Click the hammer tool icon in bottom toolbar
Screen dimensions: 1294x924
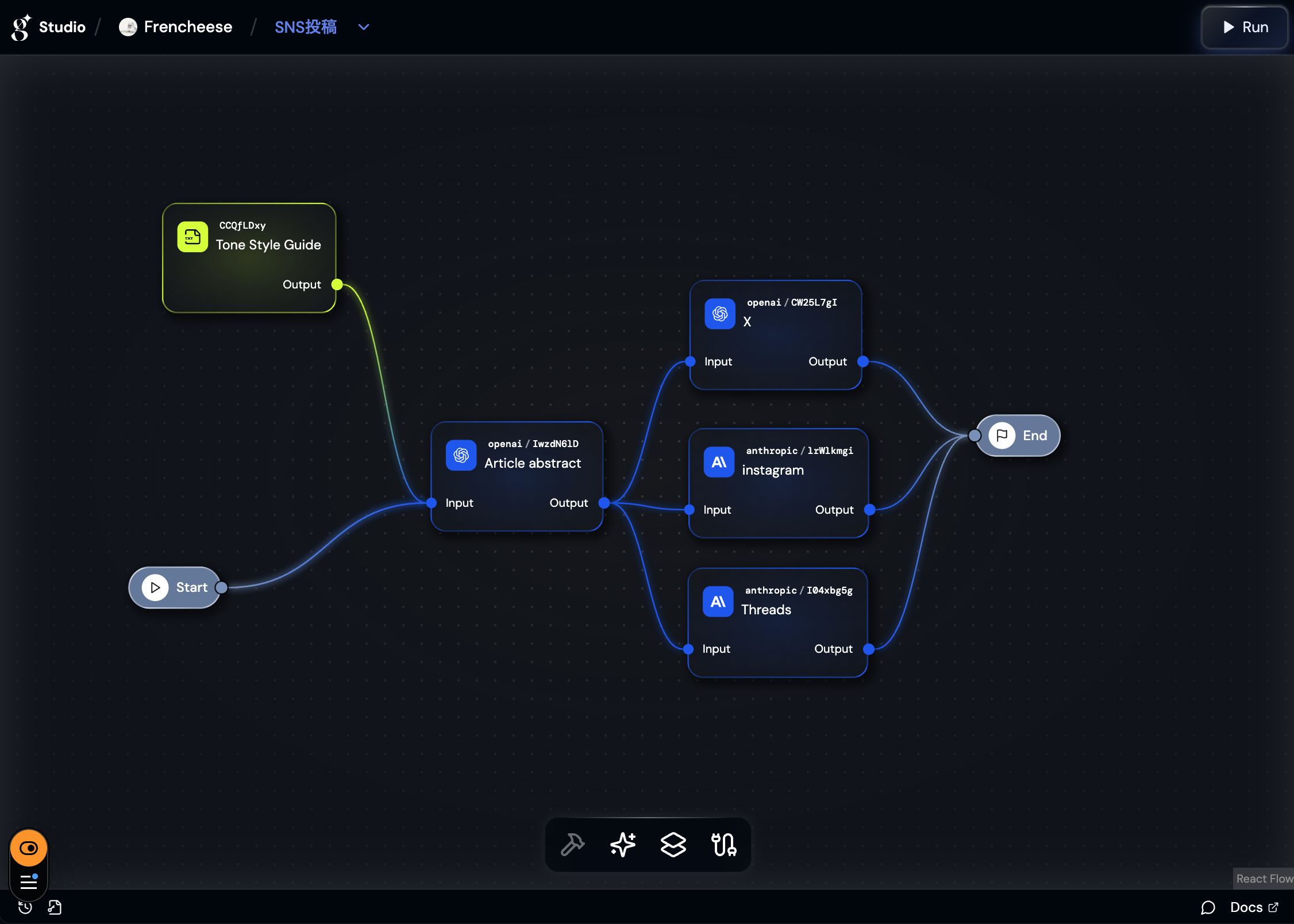[x=572, y=845]
